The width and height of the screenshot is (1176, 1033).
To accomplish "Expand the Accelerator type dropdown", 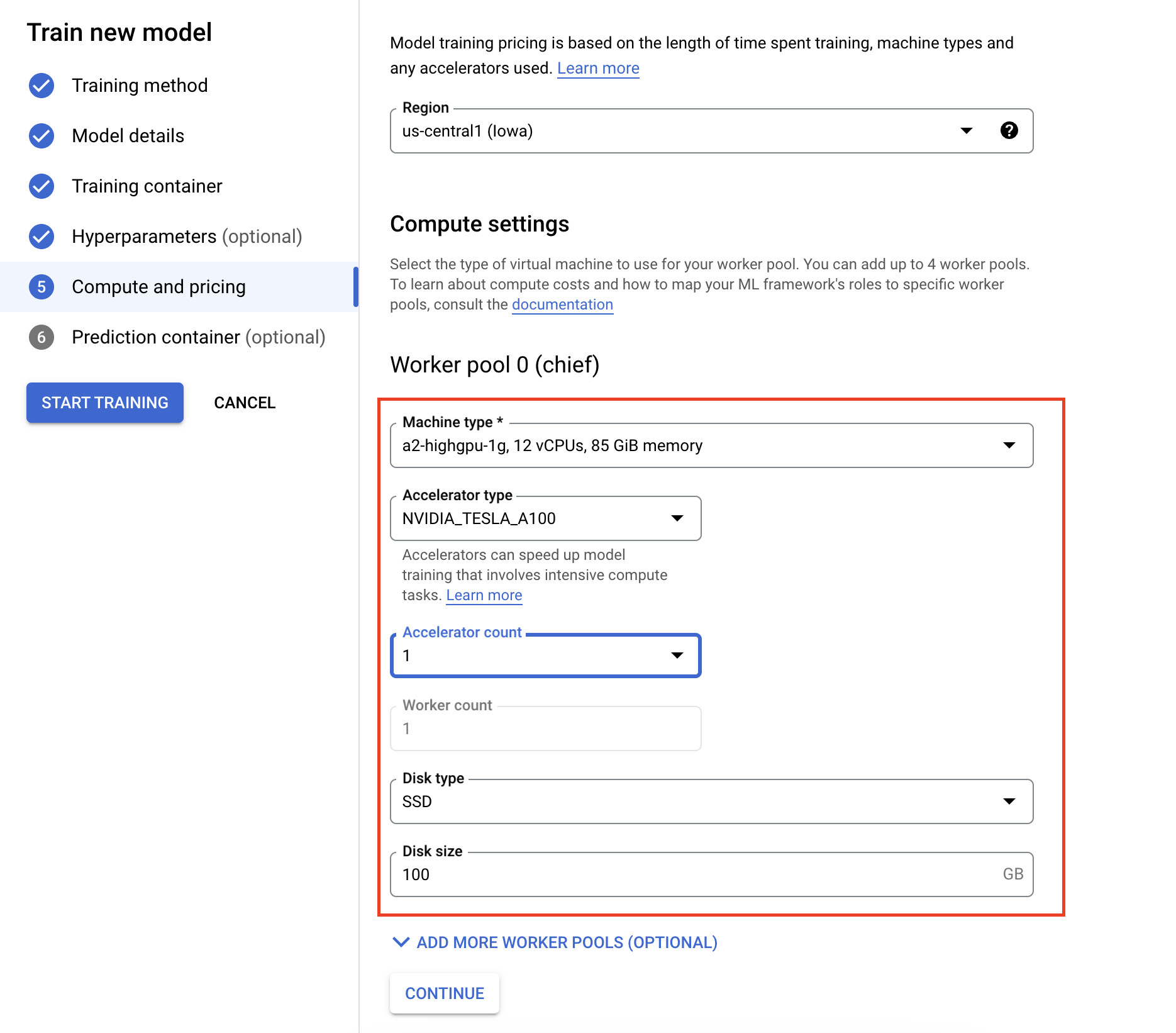I will click(x=545, y=518).
